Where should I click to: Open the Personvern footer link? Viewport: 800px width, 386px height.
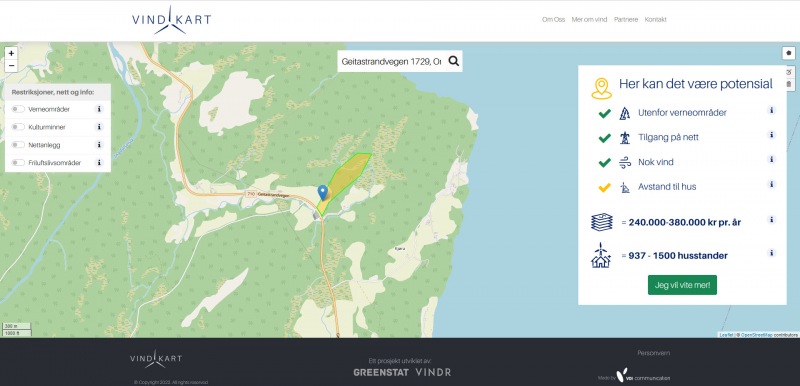coord(654,353)
